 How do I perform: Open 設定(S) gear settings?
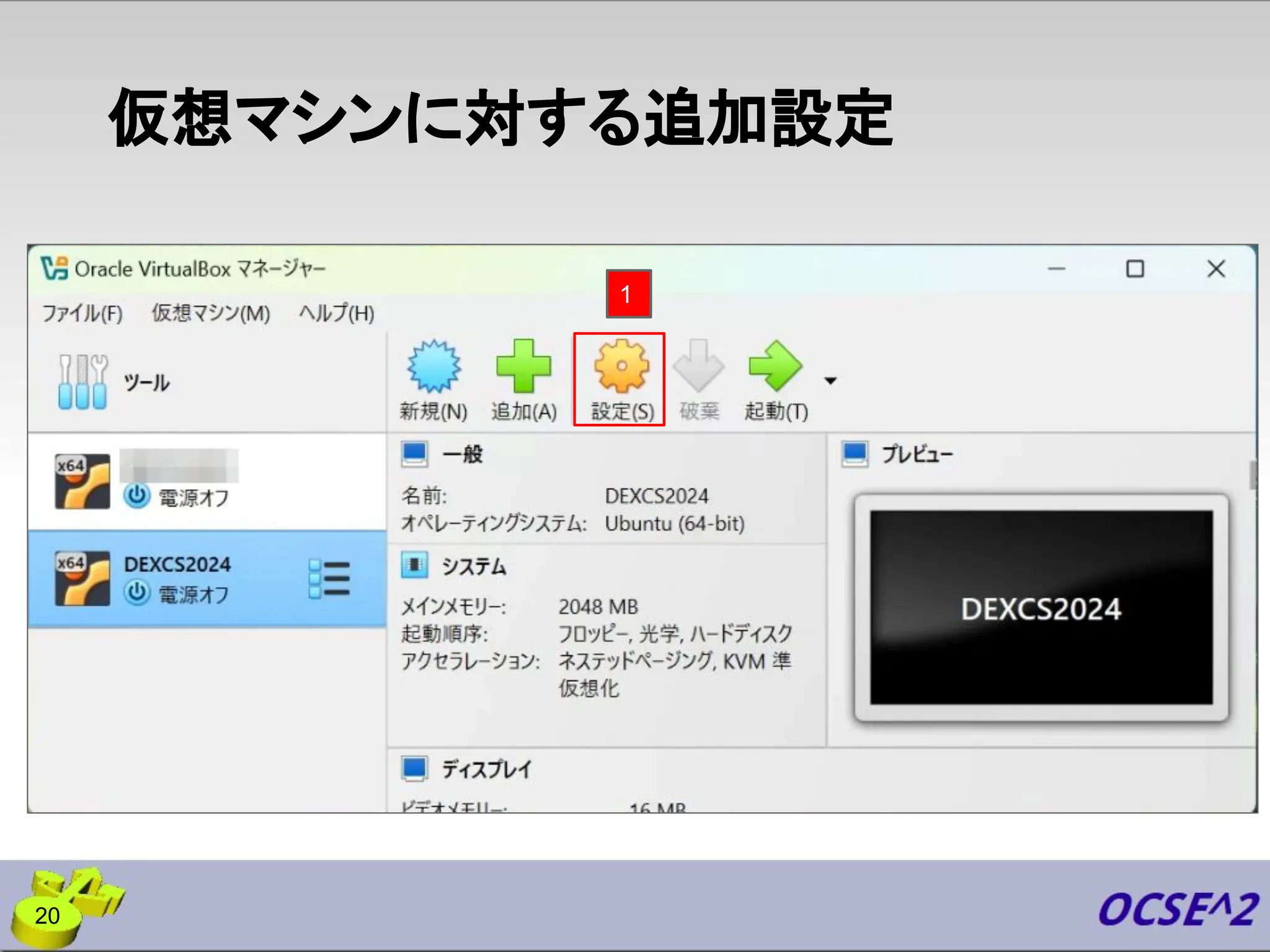tap(621, 379)
